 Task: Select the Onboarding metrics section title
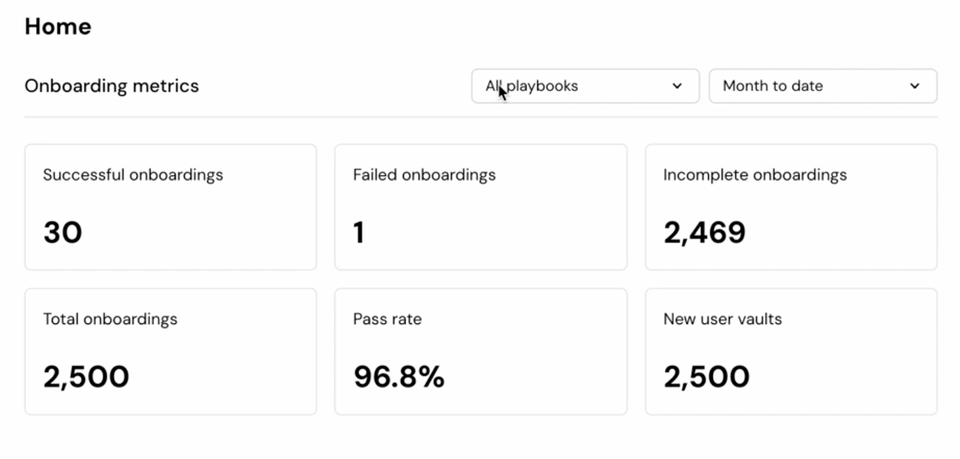112,86
